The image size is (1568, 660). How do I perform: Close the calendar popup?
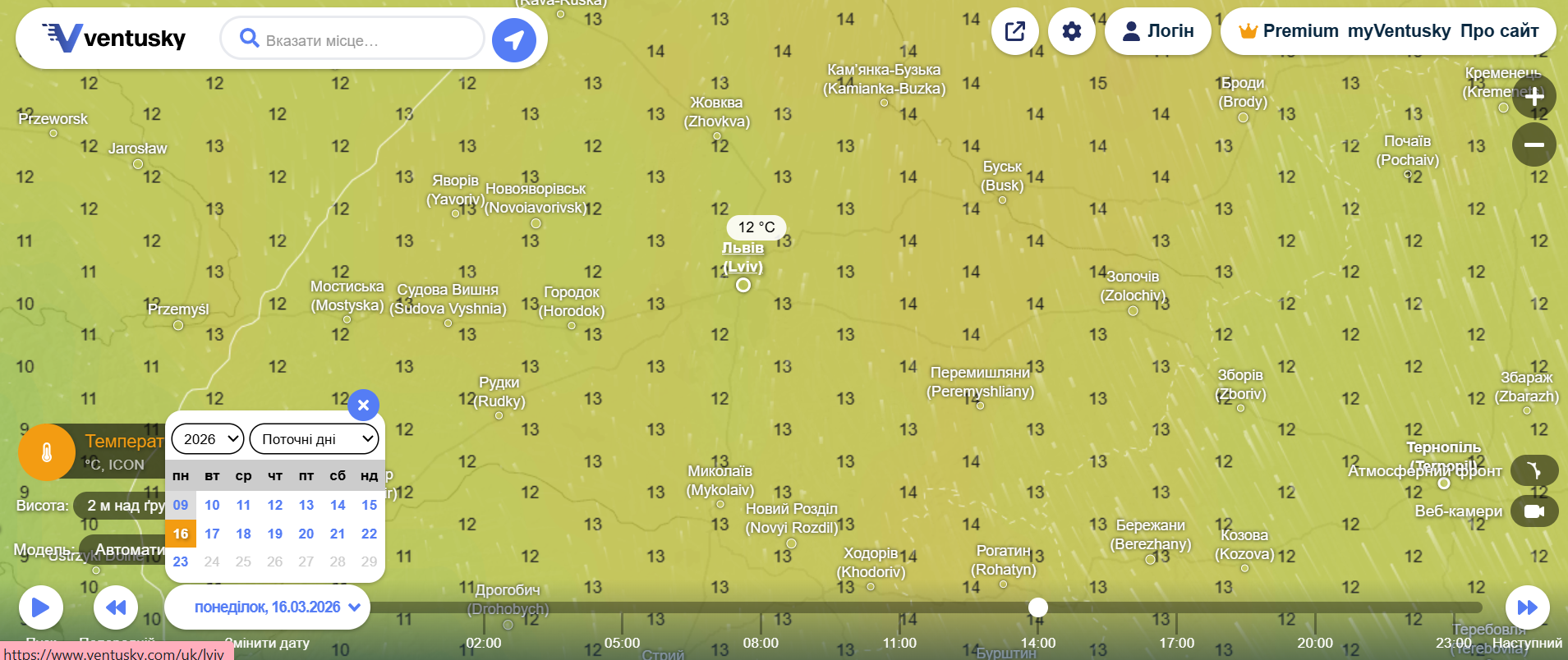tap(363, 404)
